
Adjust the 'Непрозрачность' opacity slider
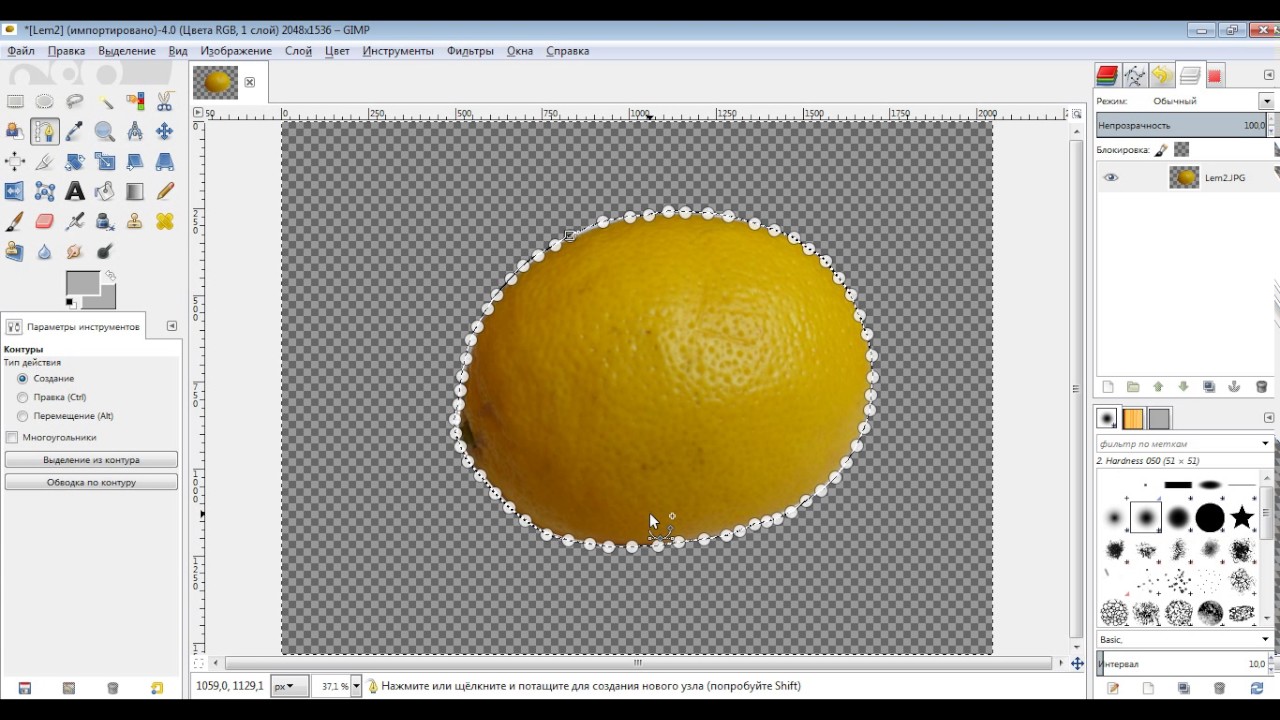pos(1182,125)
